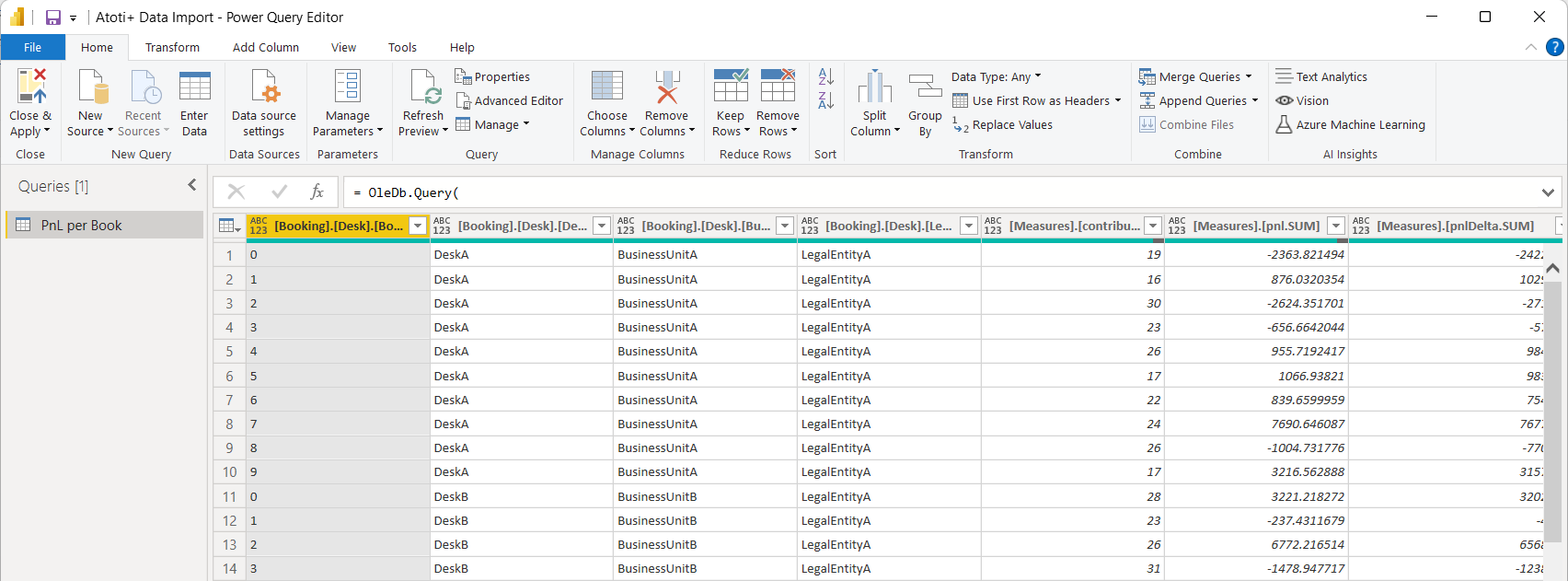Viewport: 1568px width, 581px height.
Task: Switch to the Transform tab
Action: pyautogui.click(x=172, y=48)
